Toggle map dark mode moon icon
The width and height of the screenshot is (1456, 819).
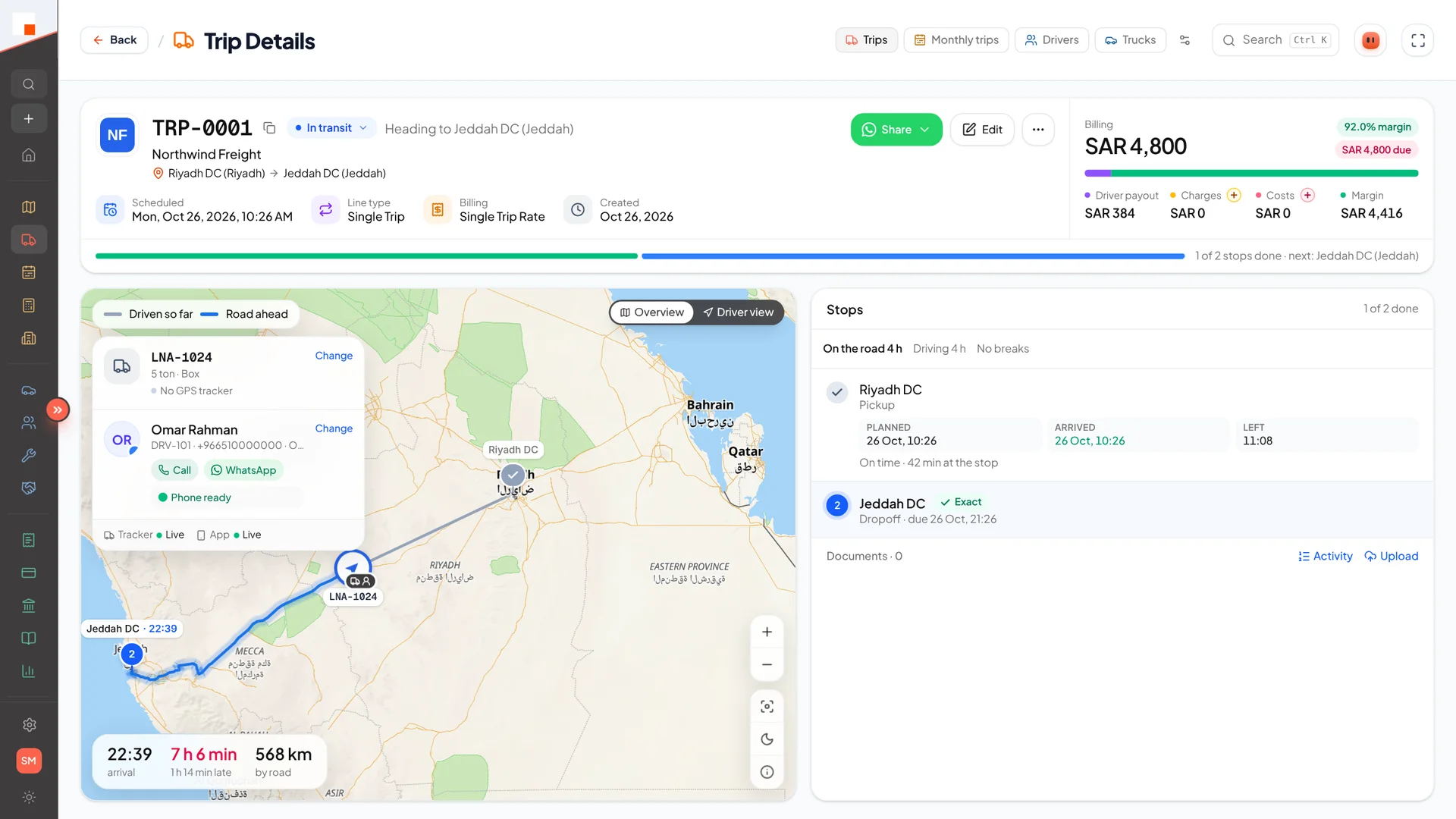coord(767,739)
